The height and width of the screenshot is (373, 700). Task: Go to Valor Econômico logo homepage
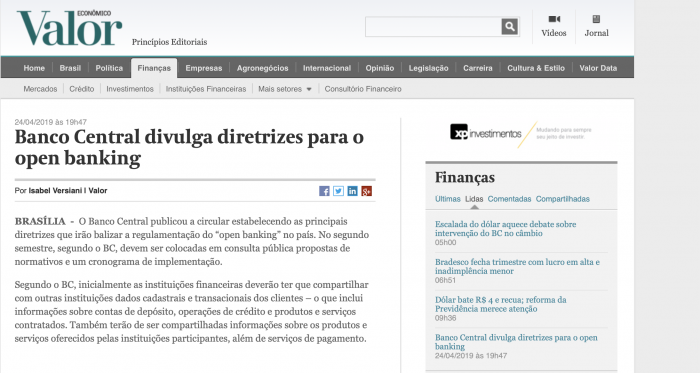click(70, 28)
